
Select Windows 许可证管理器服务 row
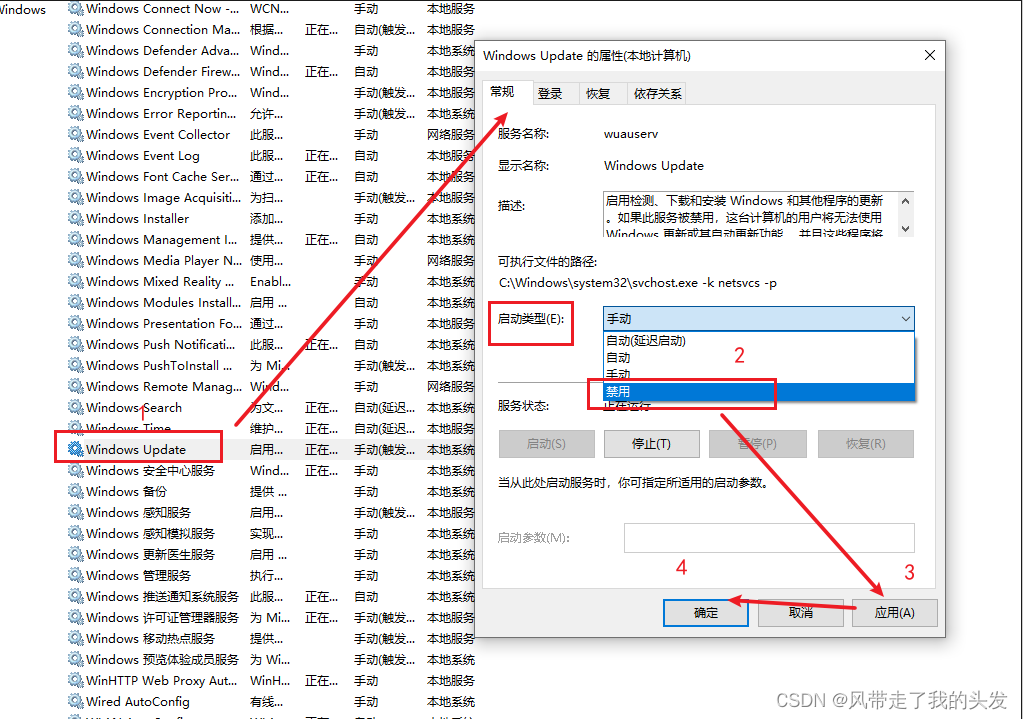point(271,617)
